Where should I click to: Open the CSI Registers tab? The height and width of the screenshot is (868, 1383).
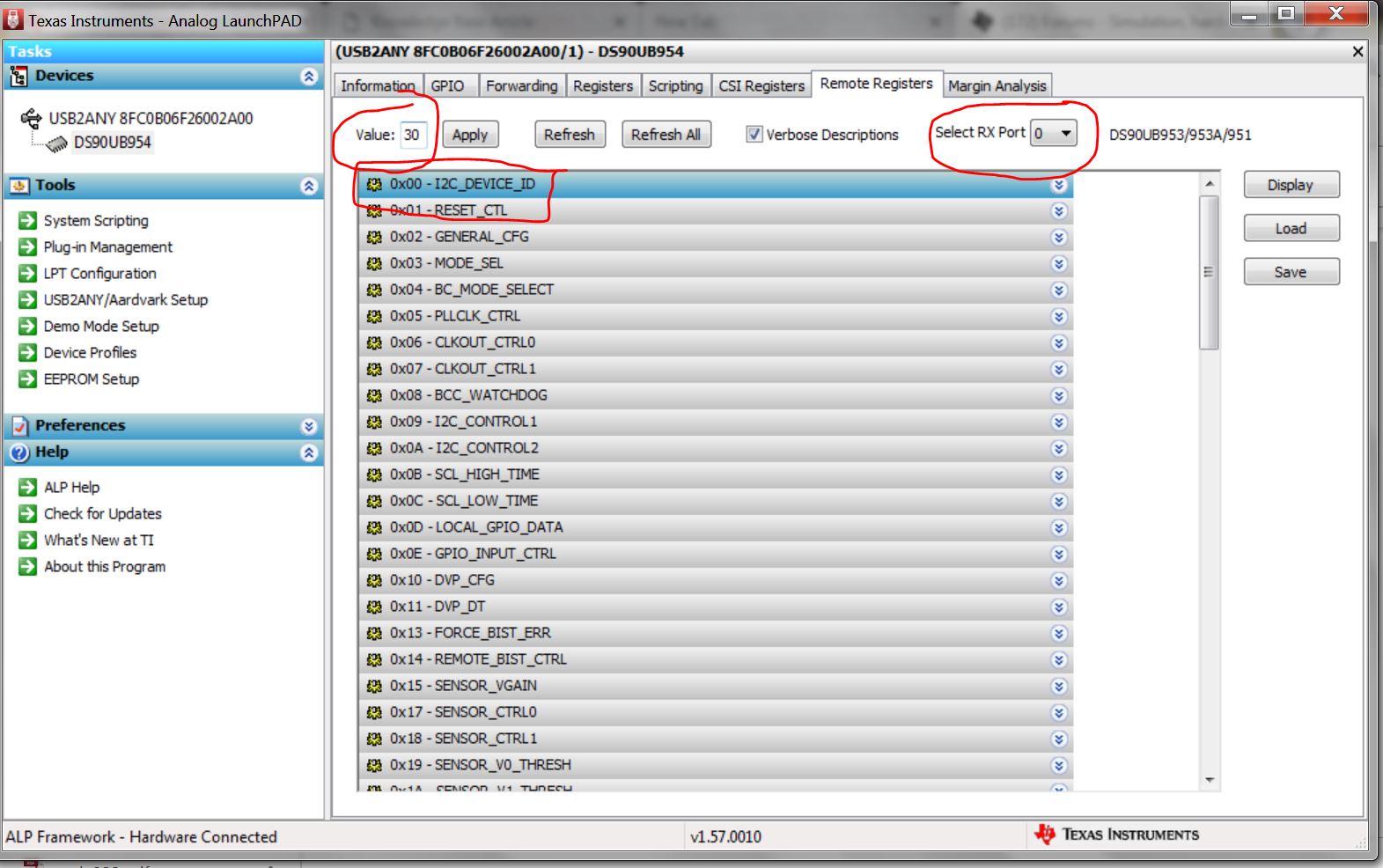(761, 85)
